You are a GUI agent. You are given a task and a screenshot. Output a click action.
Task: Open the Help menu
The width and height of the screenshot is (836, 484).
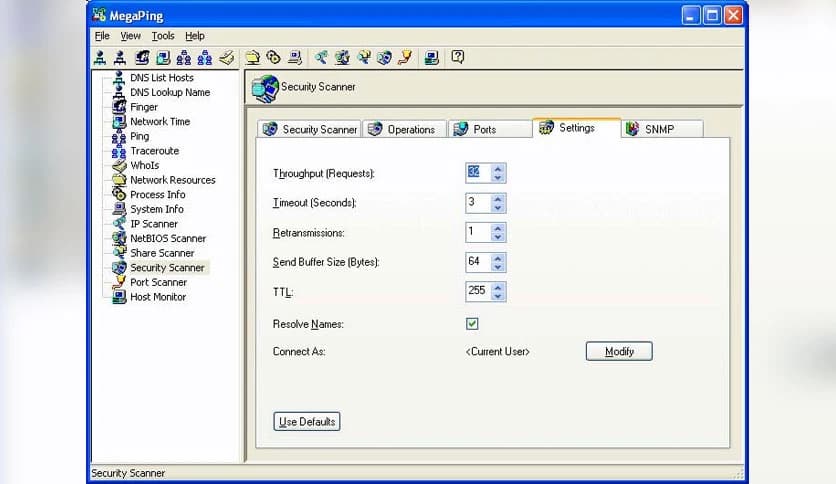[x=195, y=36]
